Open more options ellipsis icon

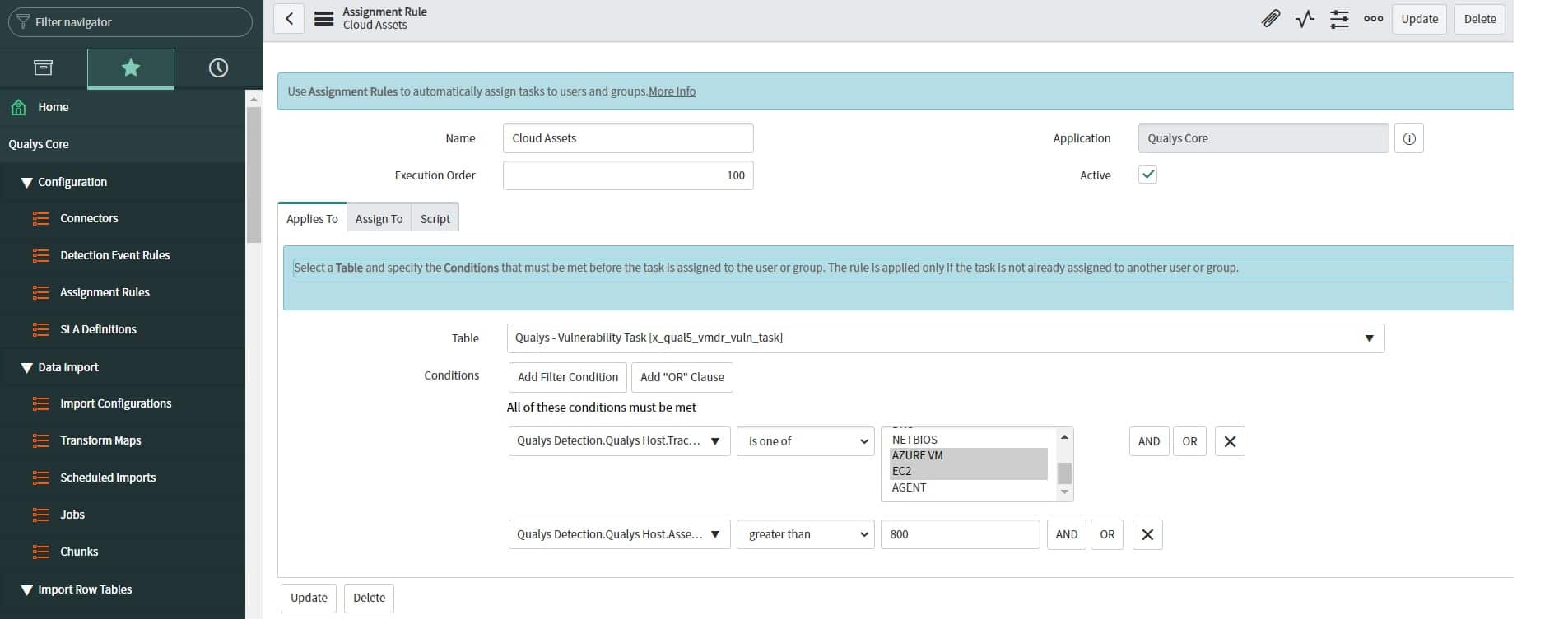tap(1374, 19)
